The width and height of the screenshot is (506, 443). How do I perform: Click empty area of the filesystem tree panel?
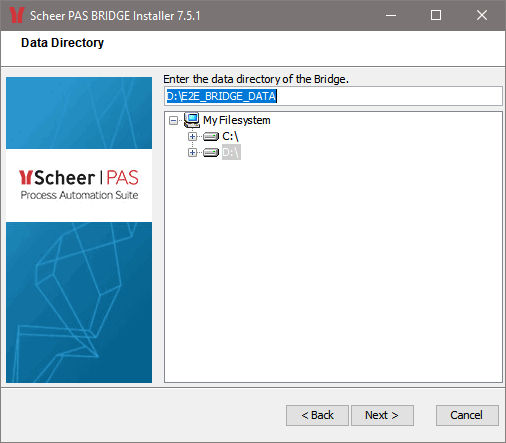click(333, 267)
